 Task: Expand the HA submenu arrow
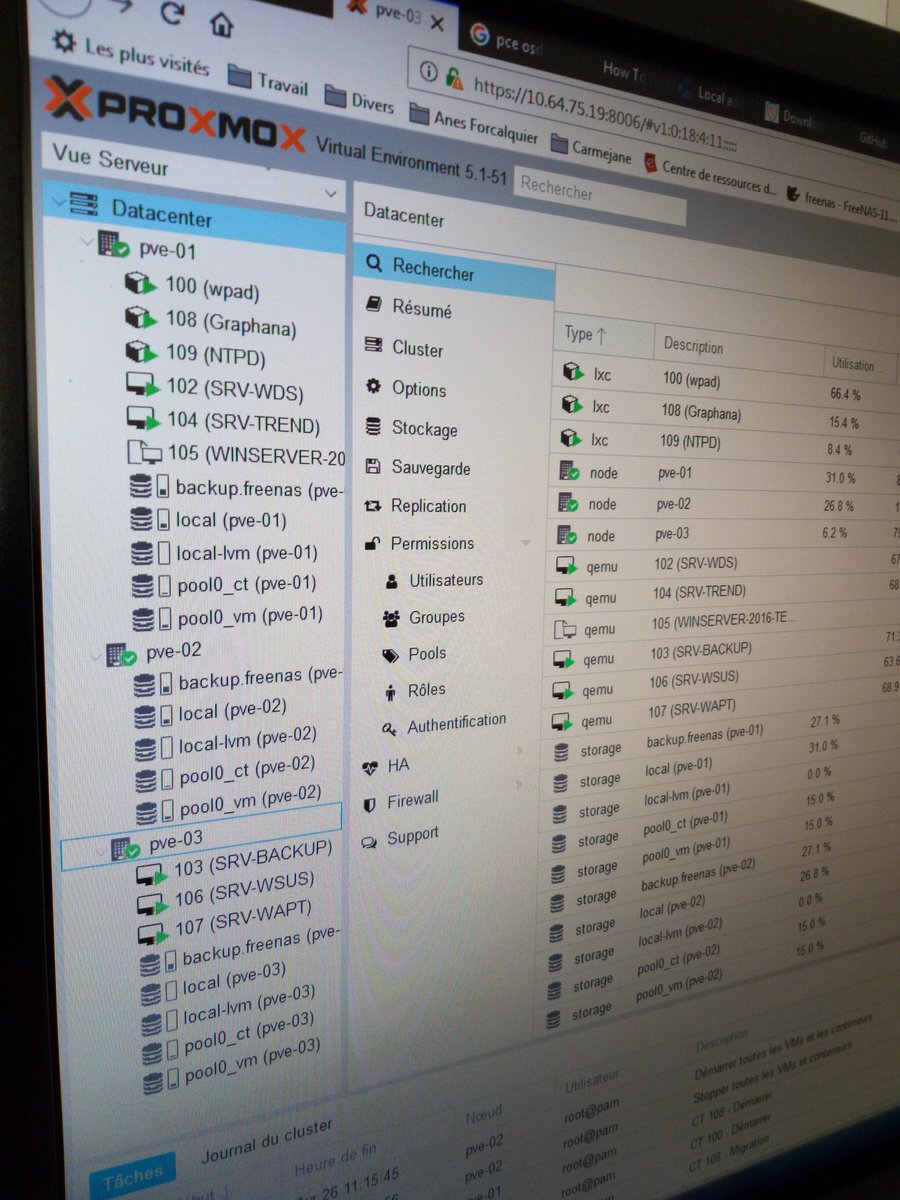(519, 749)
